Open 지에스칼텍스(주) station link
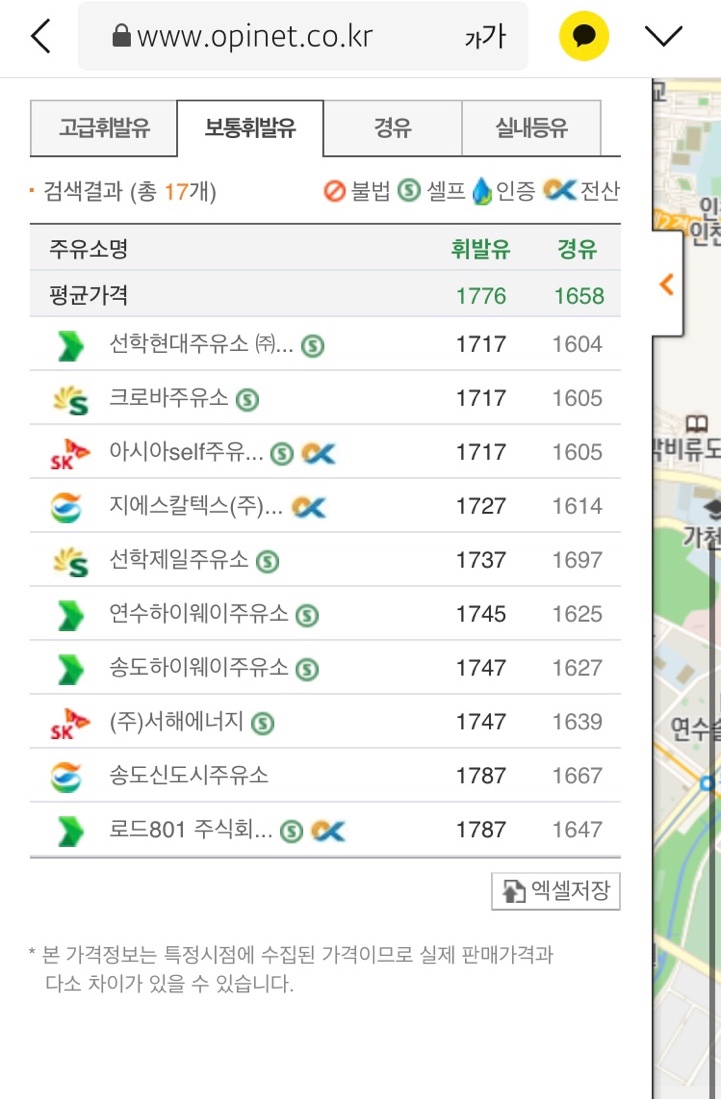This screenshot has width=721, height=1099. (x=196, y=506)
